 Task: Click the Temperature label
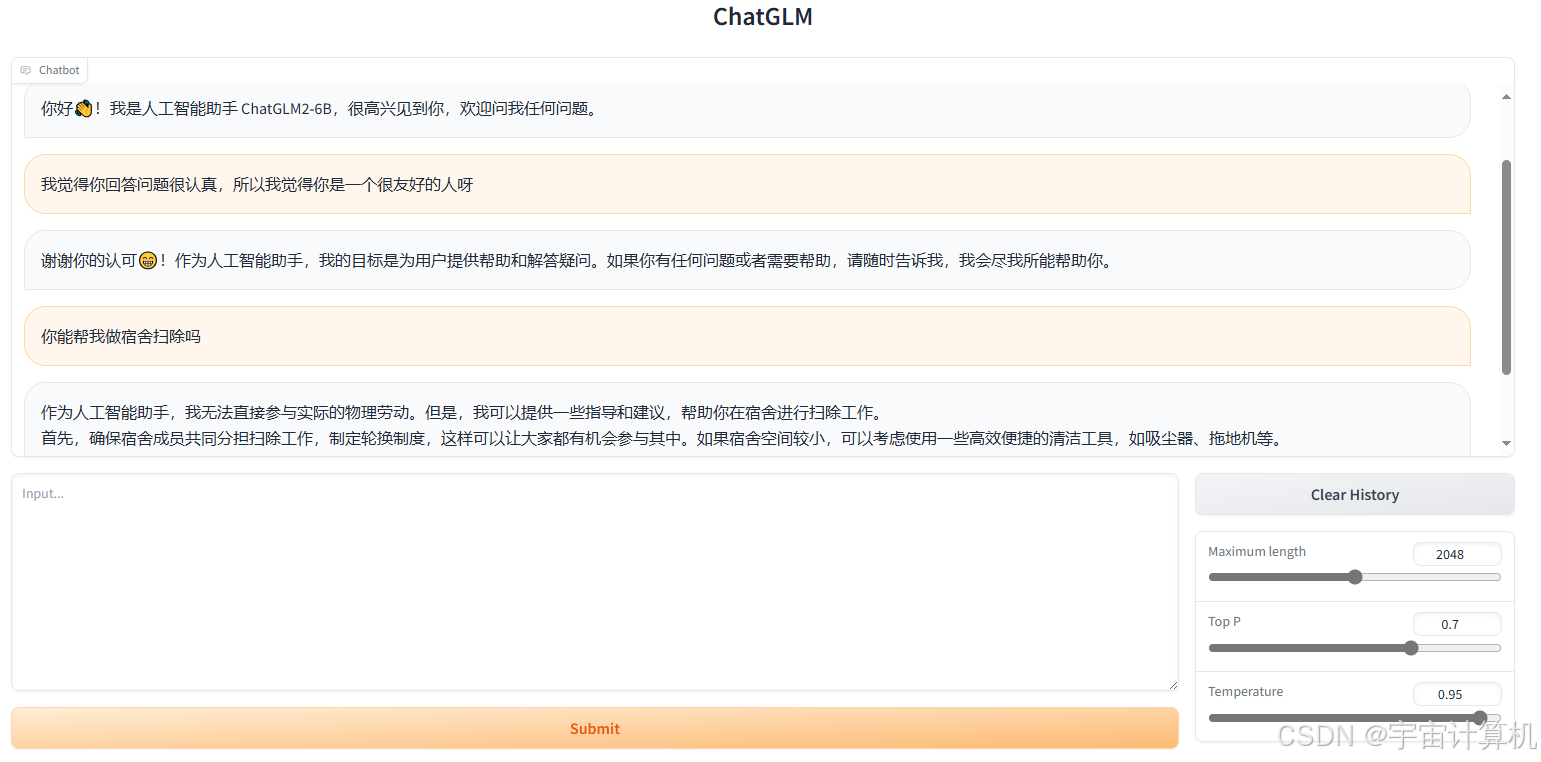point(1245,692)
